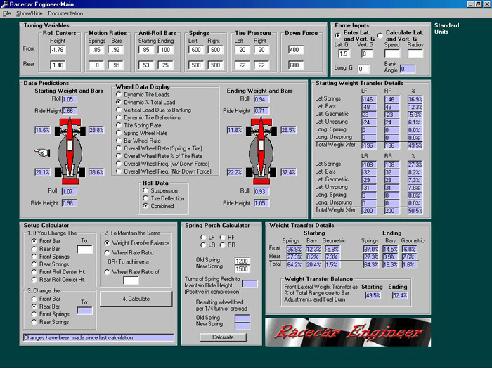Select Rear Bar under If You Change The
This screenshot has width=492, height=369.
click(34, 249)
